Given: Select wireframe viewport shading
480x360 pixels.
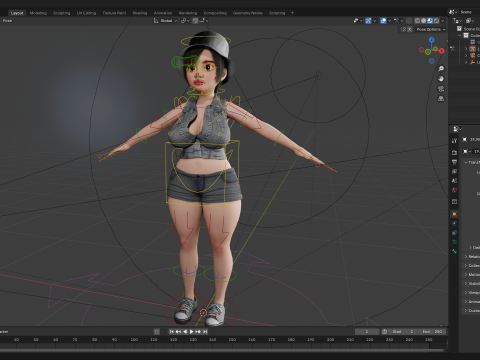Looking at the screenshot, I should click(x=417, y=21).
